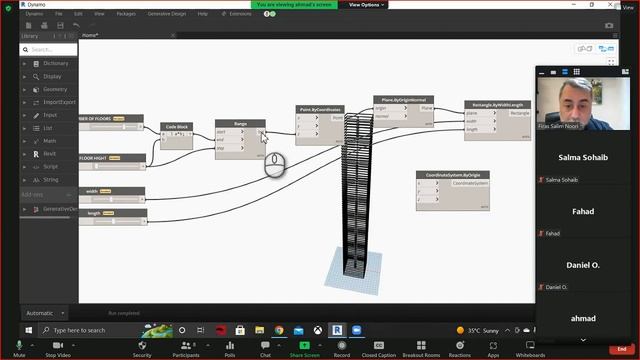
Task: Open Zoom Chat
Action: tap(265, 346)
